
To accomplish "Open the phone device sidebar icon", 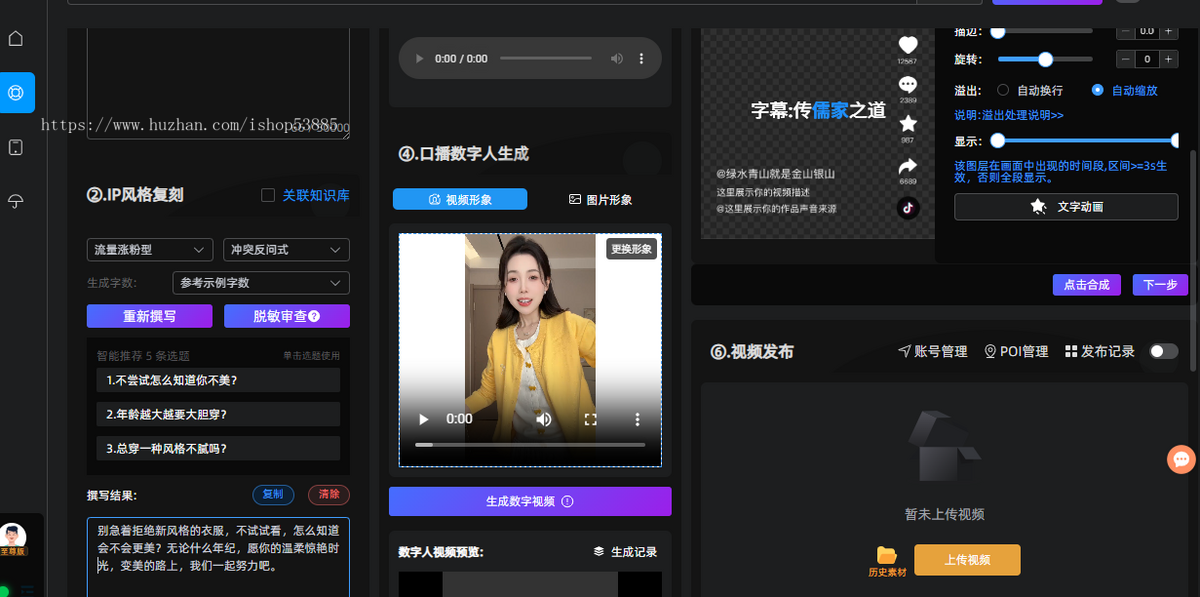I will pyautogui.click(x=15, y=147).
